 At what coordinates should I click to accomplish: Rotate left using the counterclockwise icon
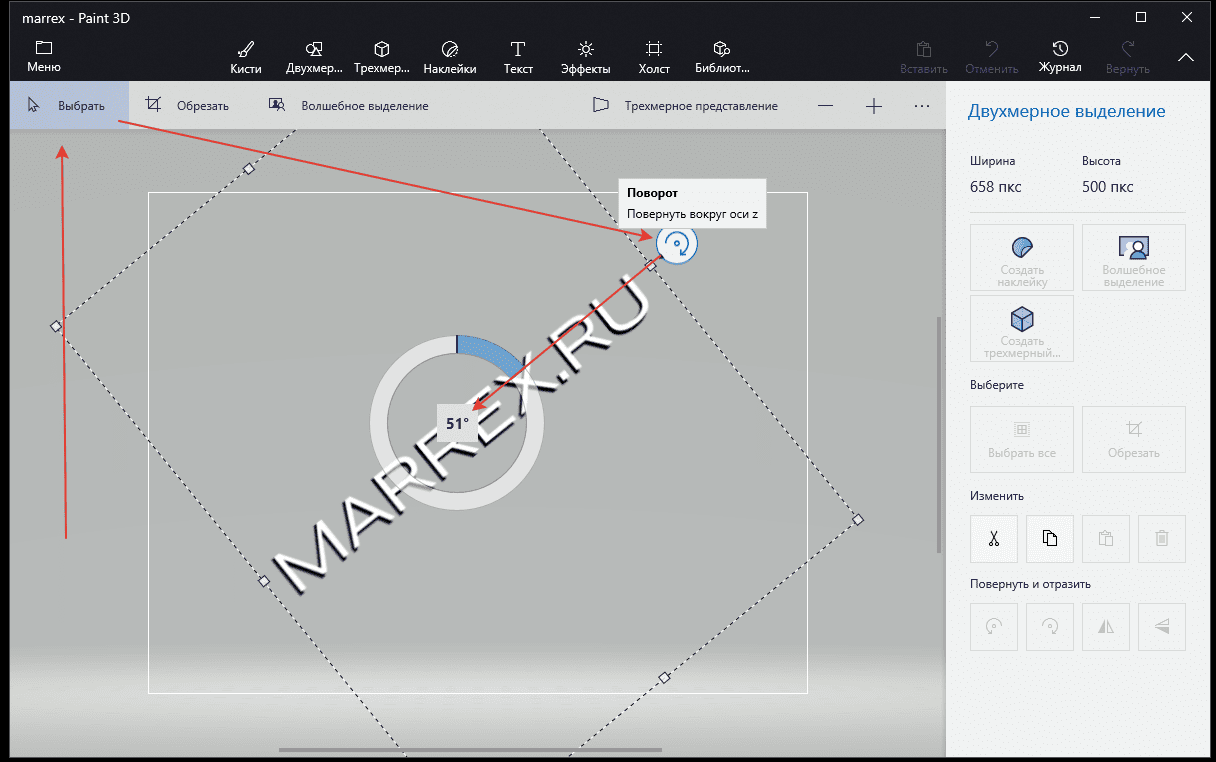point(994,627)
